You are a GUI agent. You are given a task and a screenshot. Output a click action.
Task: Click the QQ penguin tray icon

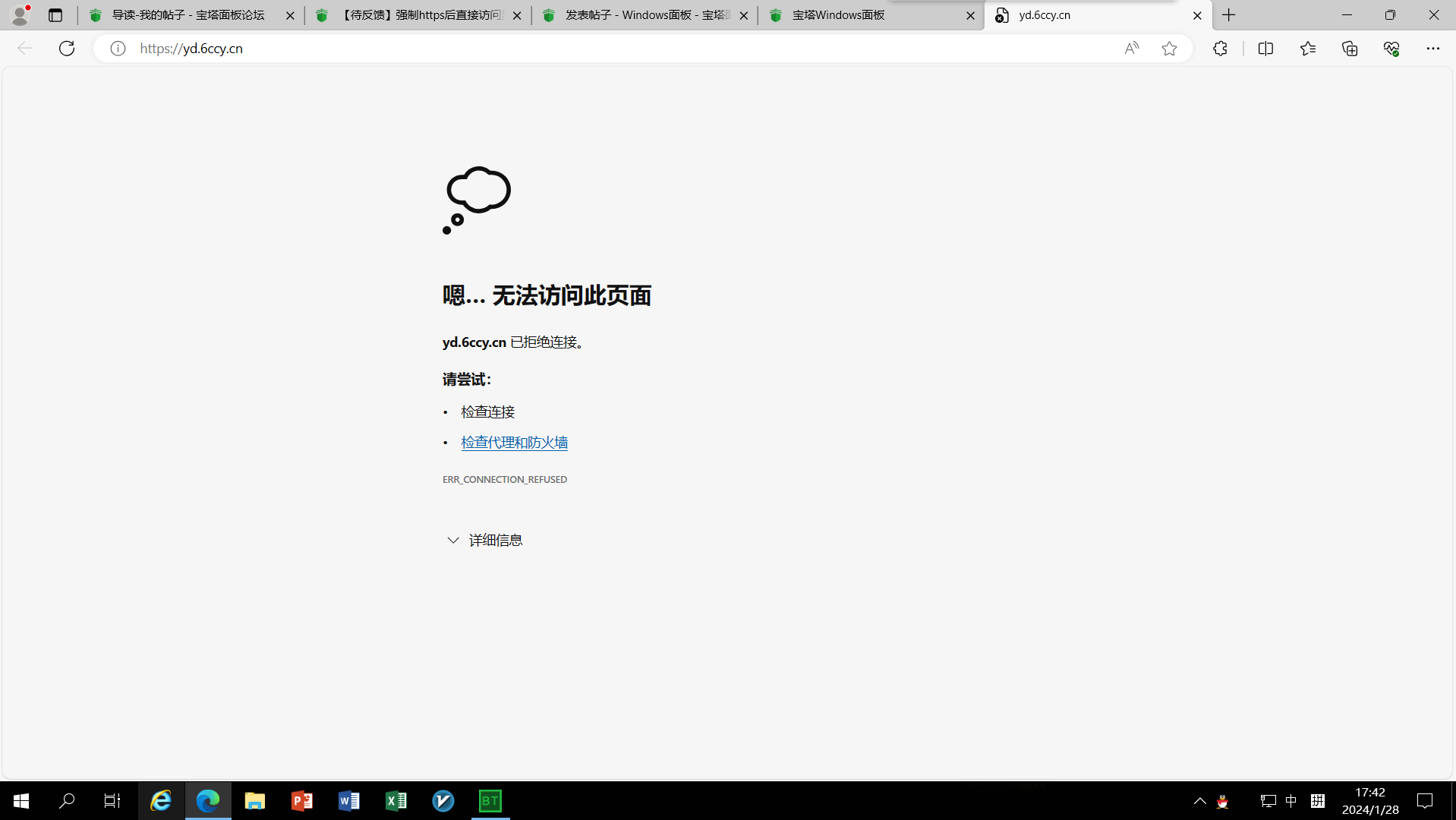1222,801
